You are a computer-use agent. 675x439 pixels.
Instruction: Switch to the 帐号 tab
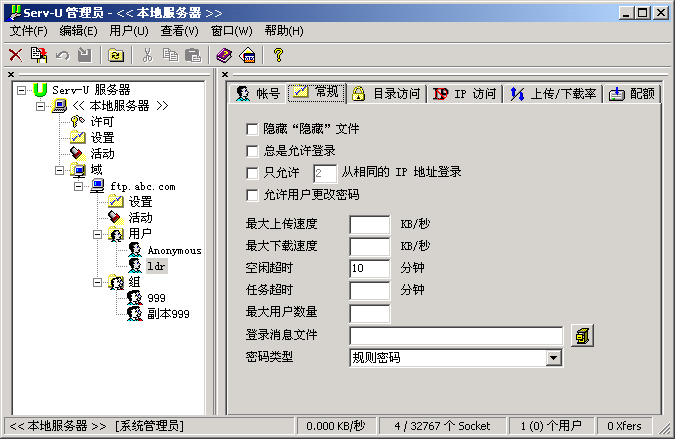tap(258, 93)
